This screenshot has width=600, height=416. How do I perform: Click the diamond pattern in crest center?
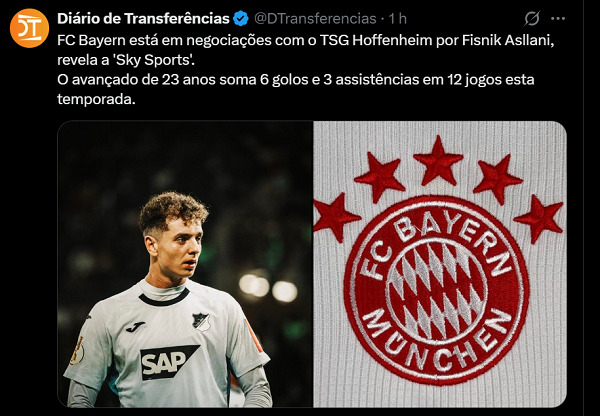436,289
